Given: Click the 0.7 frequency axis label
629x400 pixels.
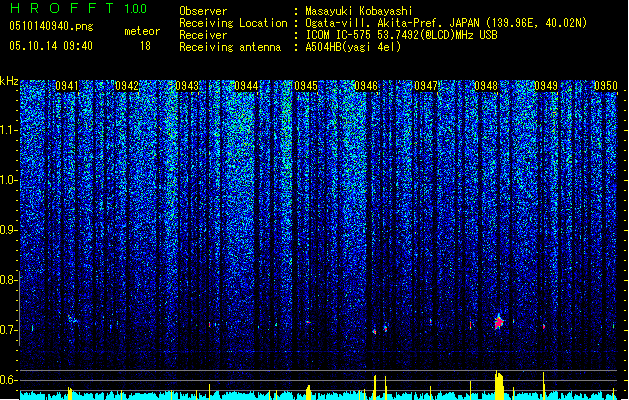Looking at the screenshot, I should [x=8, y=330].
